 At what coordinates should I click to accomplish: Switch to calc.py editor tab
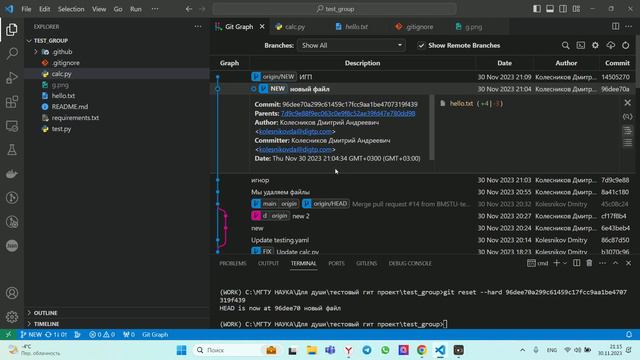(x=296, y=27)
